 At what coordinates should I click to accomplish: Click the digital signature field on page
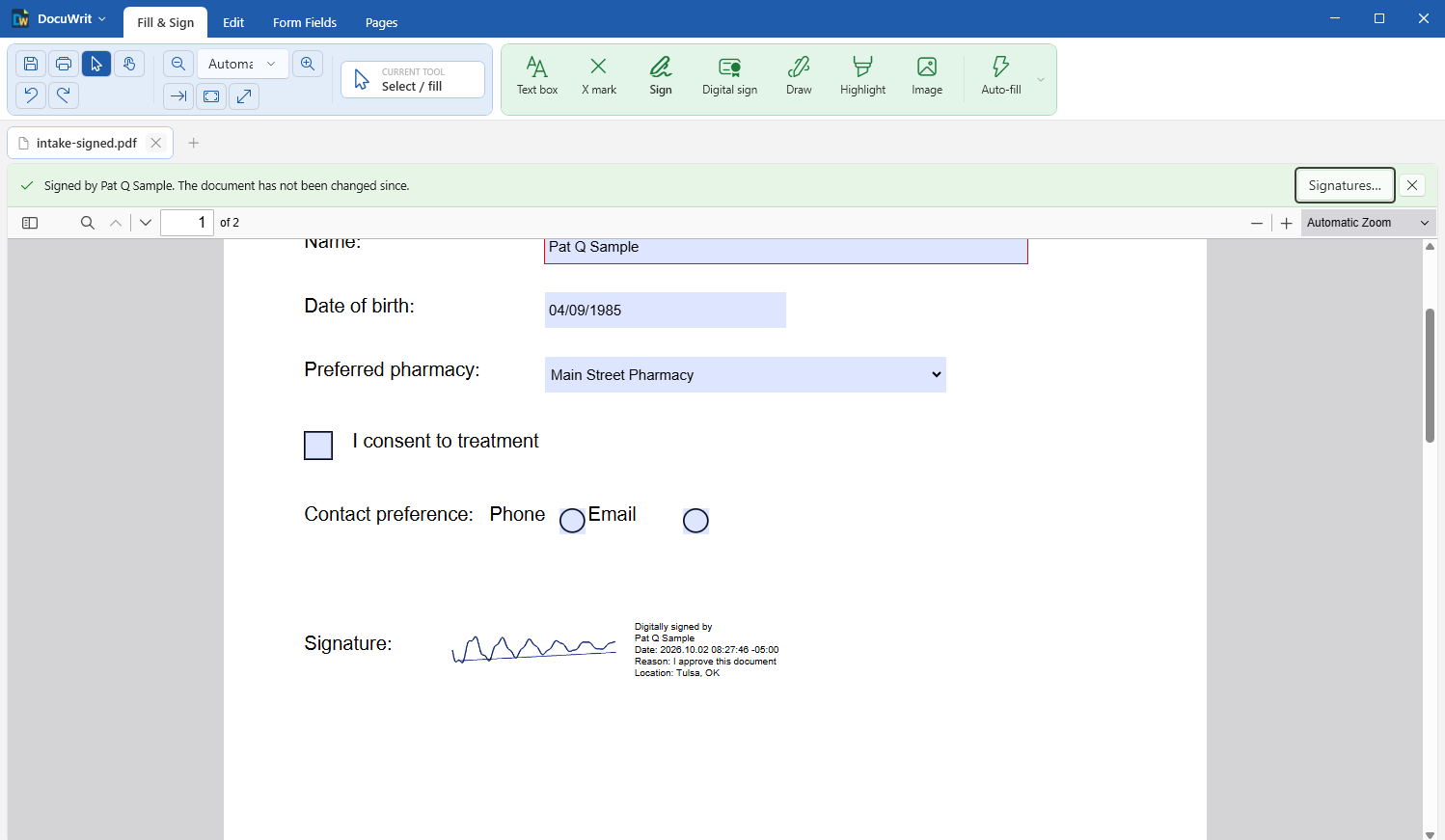click(x=615, y=650)
